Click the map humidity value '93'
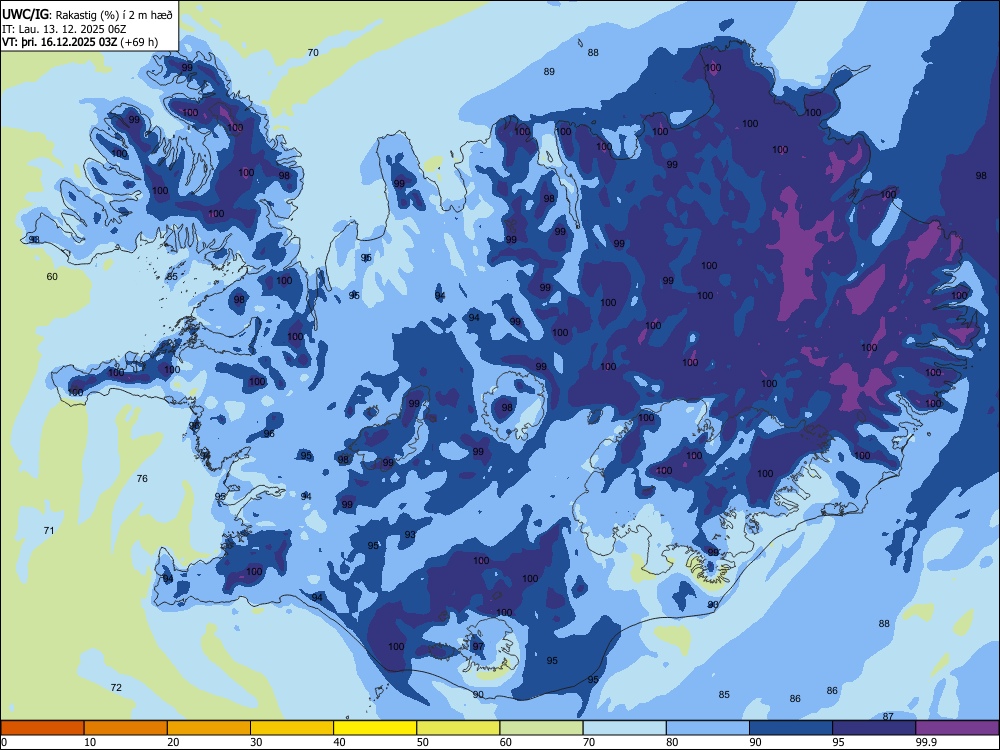The image size is (1000, 750). point(410,535)
